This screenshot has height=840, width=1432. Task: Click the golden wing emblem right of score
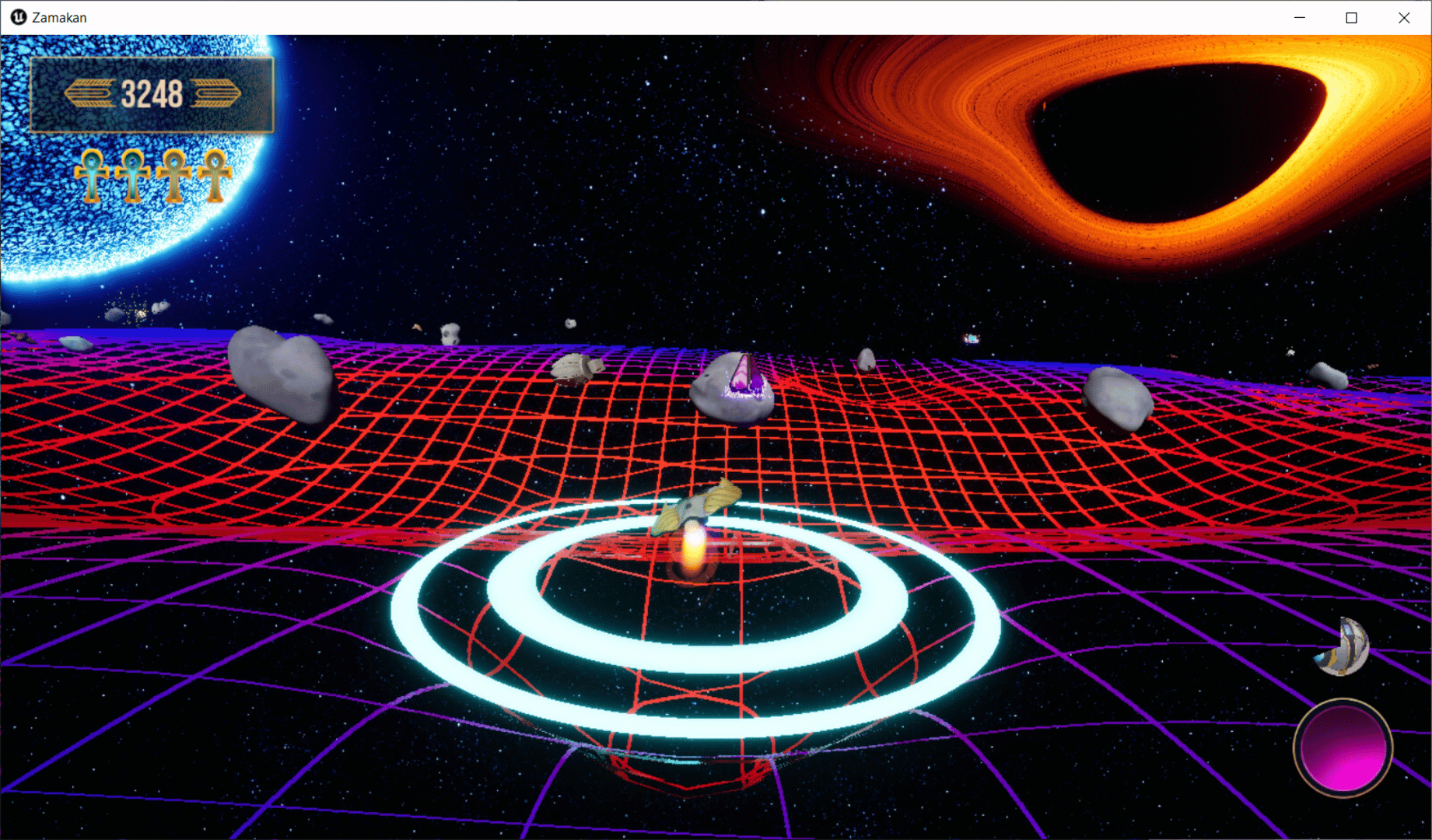coord(215,94)
